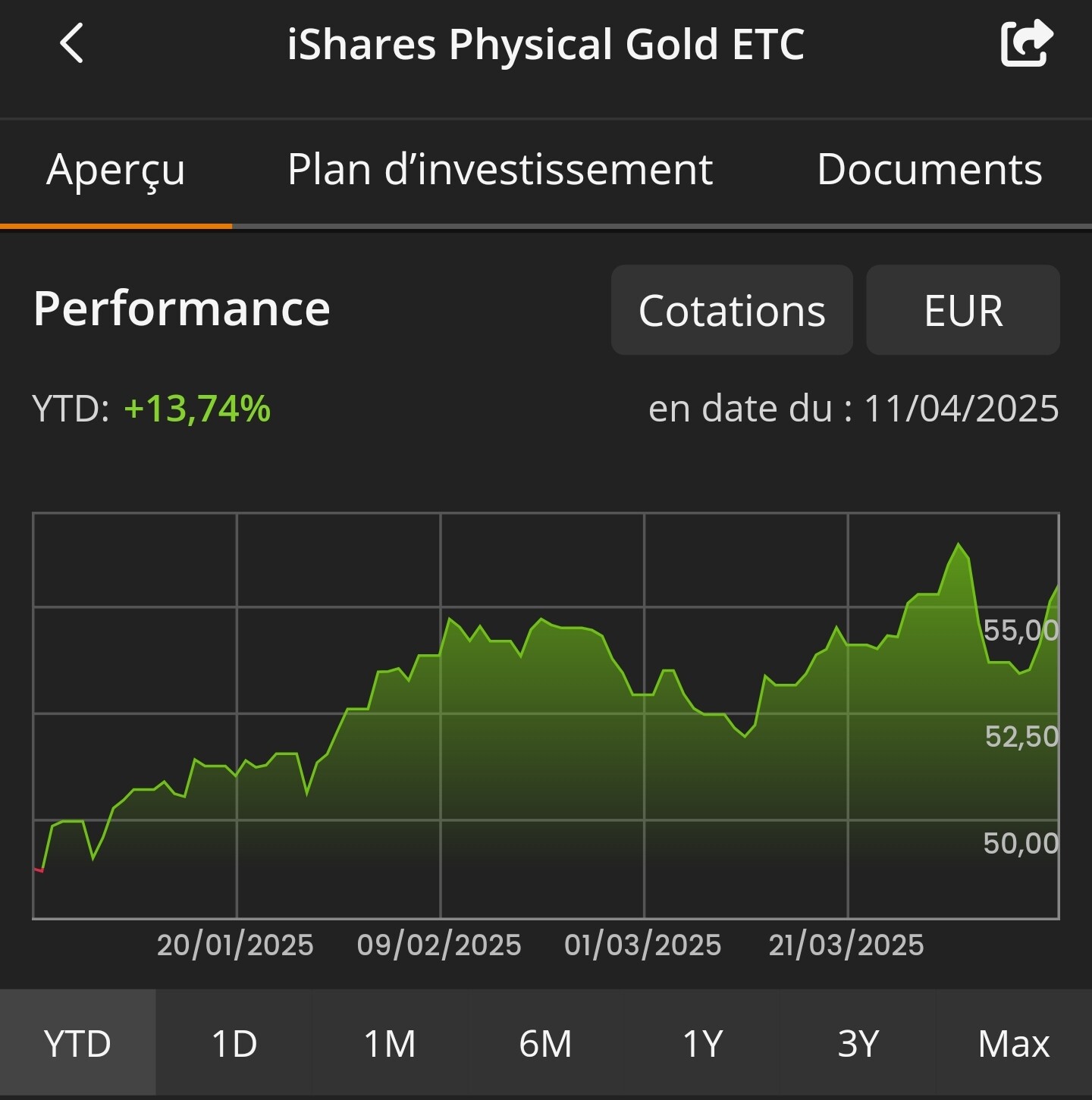
Task: Tap the 21/03/2025 date label
Action: [846, 945]
